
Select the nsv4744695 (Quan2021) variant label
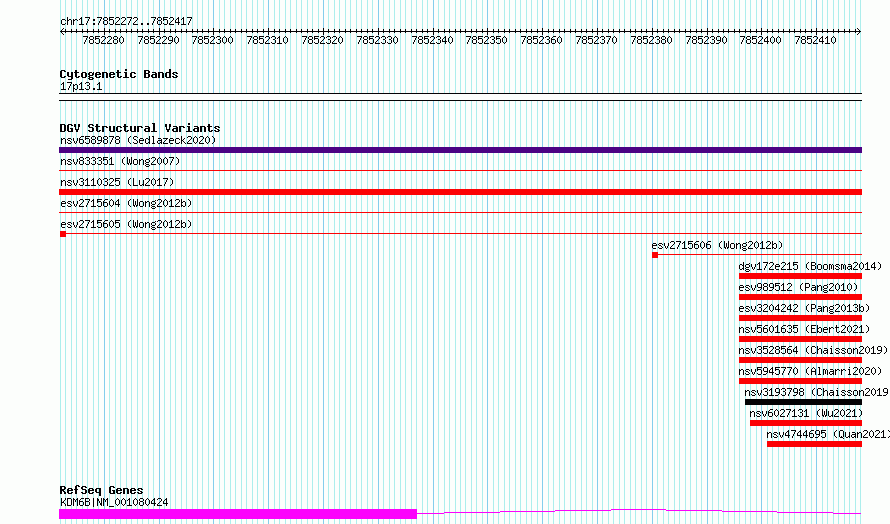pos(828,434)
